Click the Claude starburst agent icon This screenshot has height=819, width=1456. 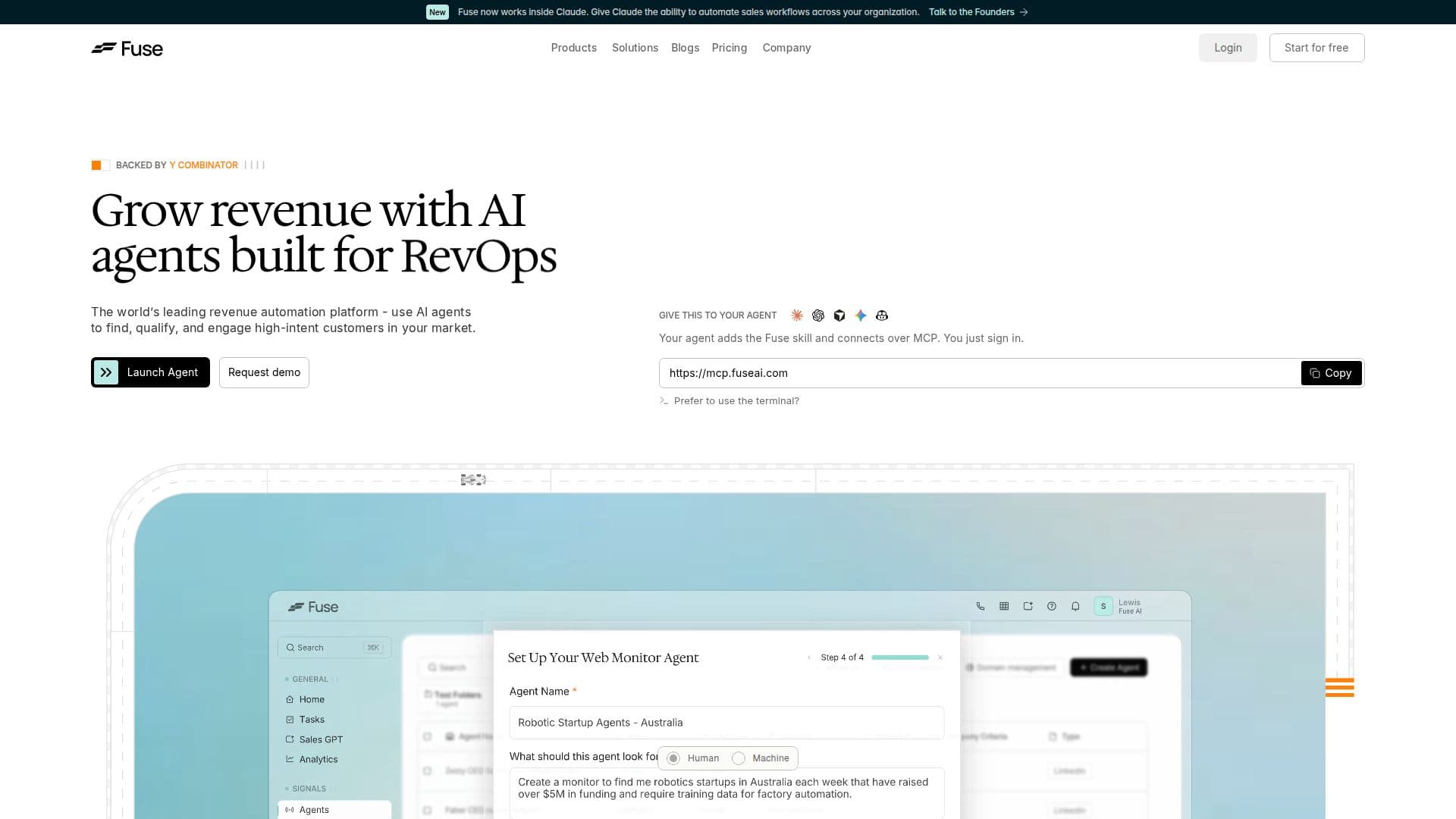tap(797, 315)
